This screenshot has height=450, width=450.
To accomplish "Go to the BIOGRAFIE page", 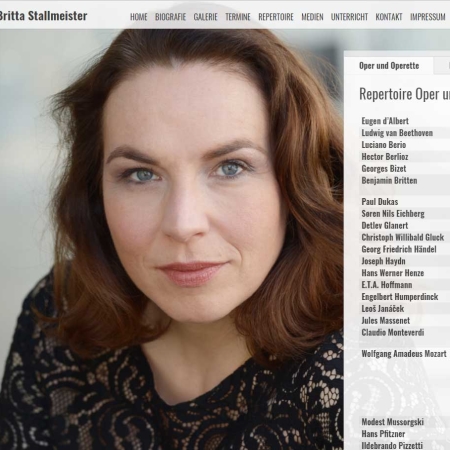I will pos(170,17).
